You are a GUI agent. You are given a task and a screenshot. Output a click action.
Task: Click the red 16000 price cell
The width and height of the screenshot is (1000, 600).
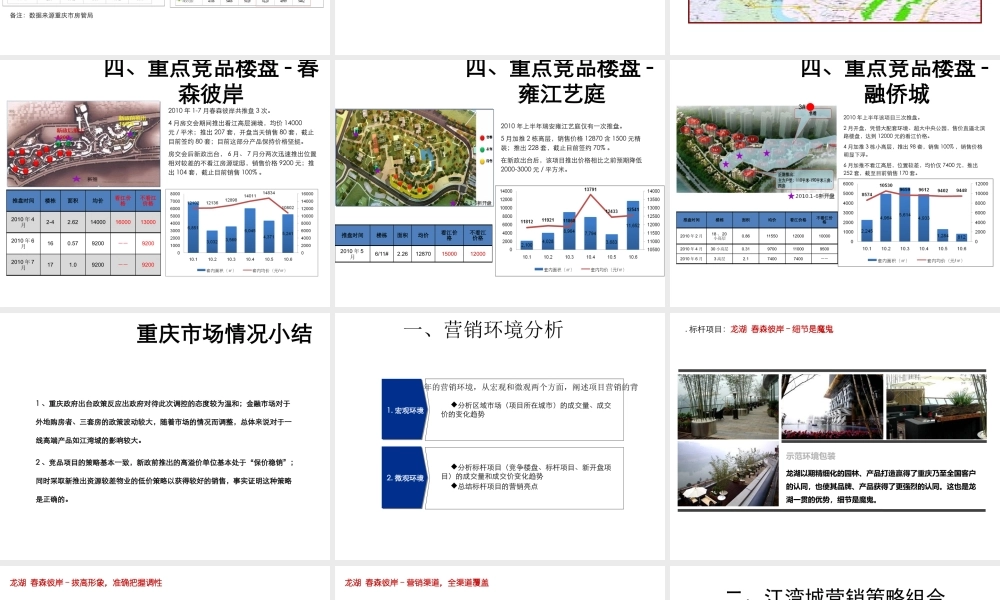123,222
